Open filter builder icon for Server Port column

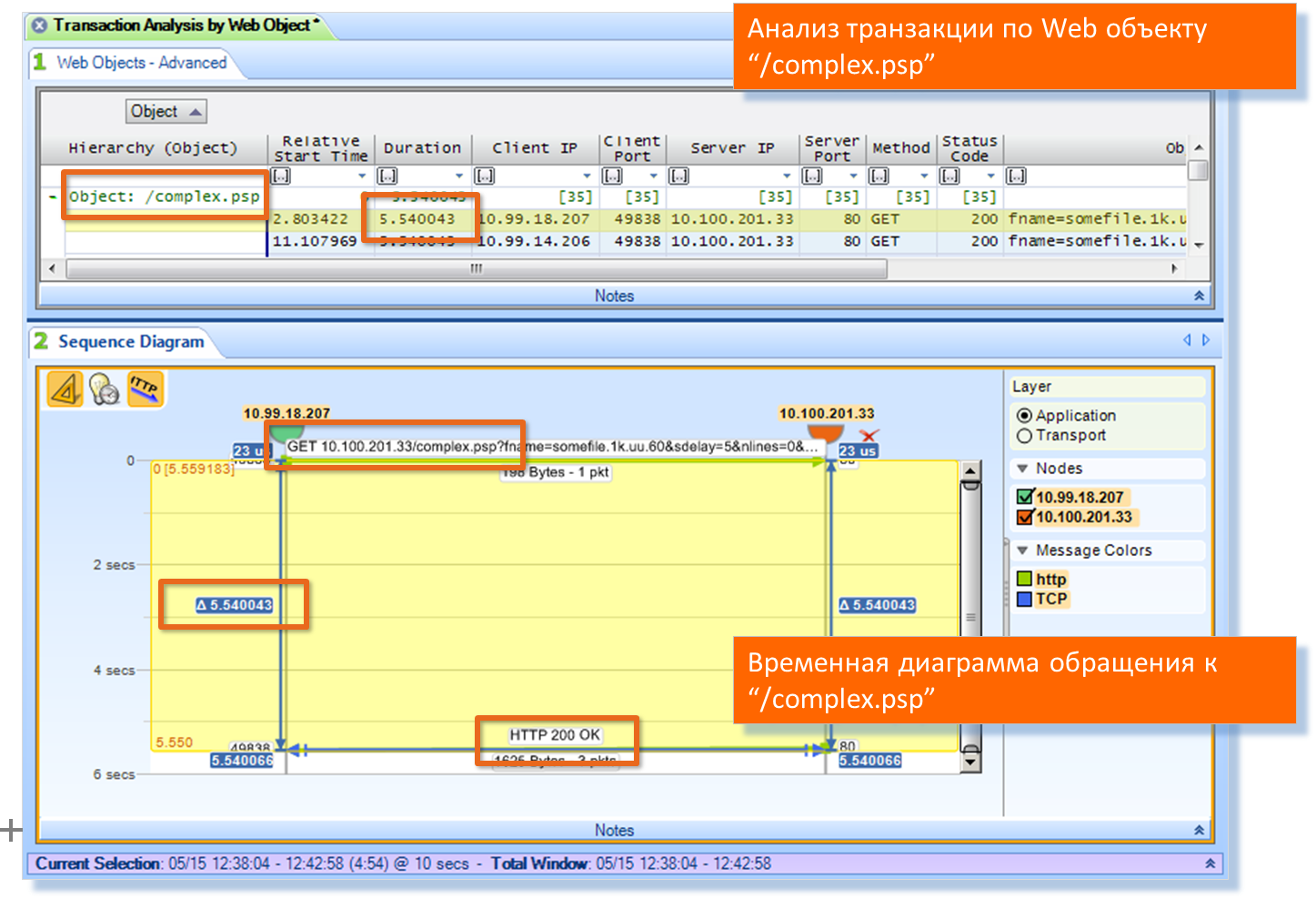point(812,176)
